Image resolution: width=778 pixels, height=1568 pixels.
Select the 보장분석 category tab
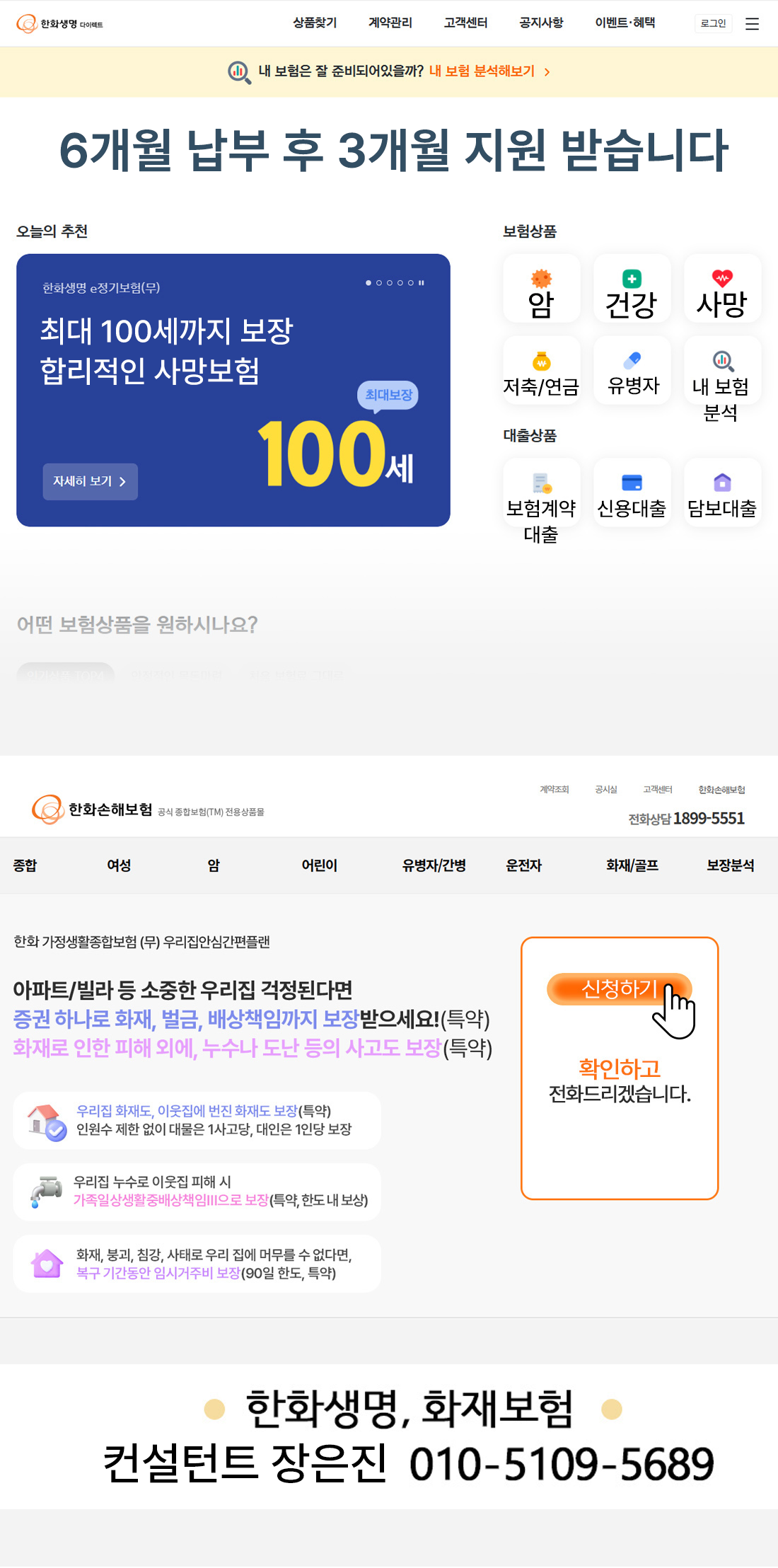[x=731, y=865]
